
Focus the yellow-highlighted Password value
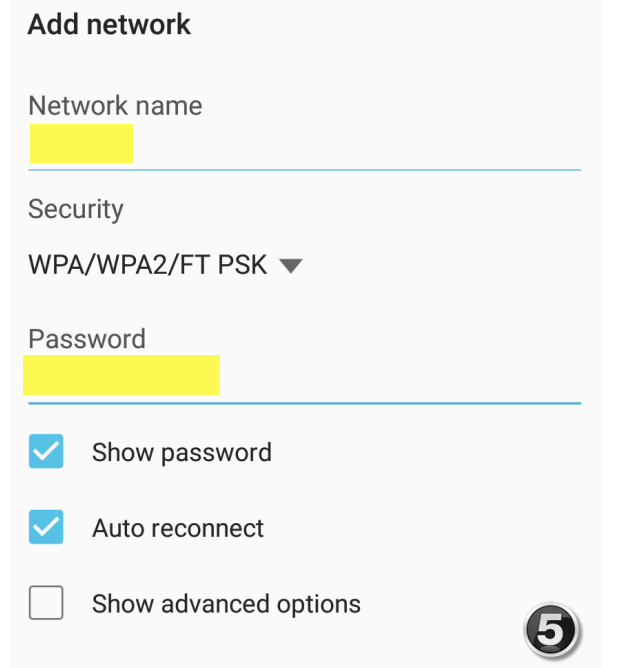click(x=121, y=375)
